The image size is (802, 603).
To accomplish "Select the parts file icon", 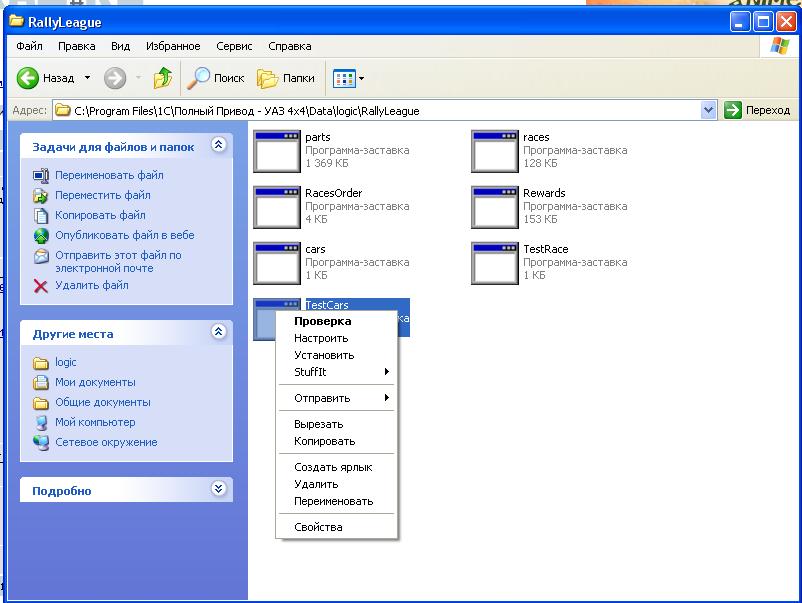I will [277, 151].
